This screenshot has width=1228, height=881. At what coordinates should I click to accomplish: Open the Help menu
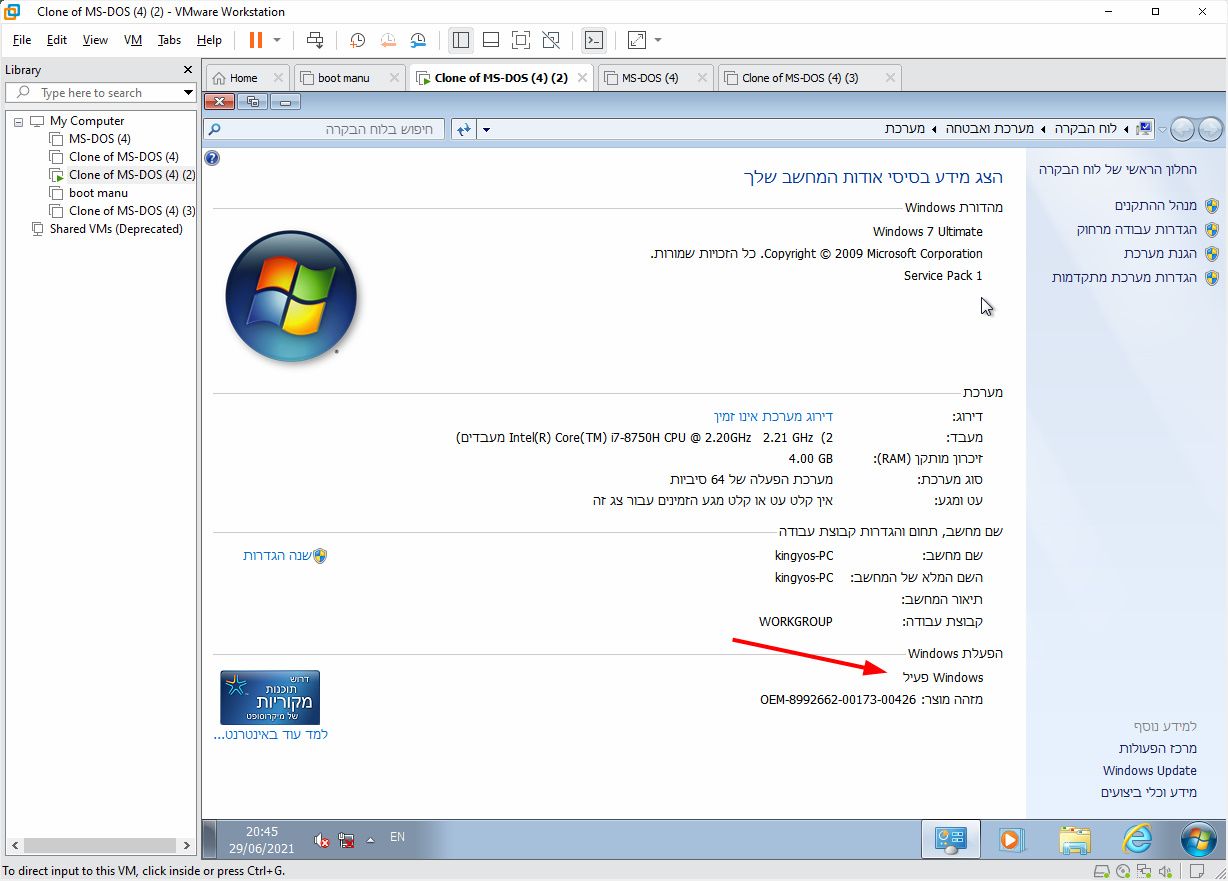pos(209,40)
